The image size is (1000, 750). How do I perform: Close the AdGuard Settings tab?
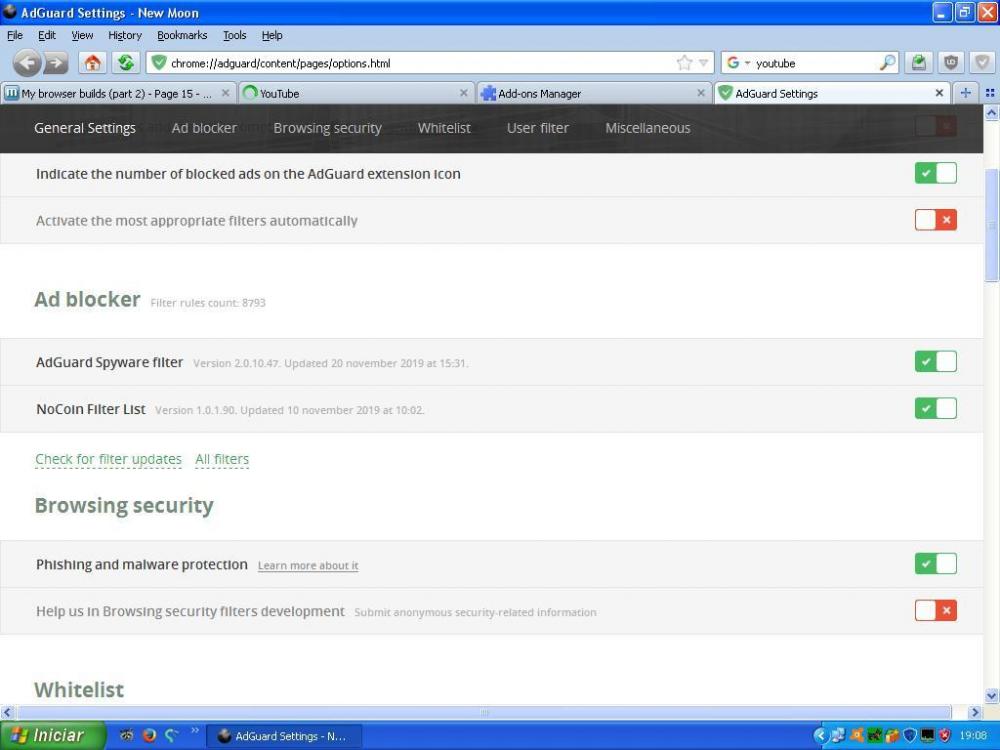click(939, 93)
